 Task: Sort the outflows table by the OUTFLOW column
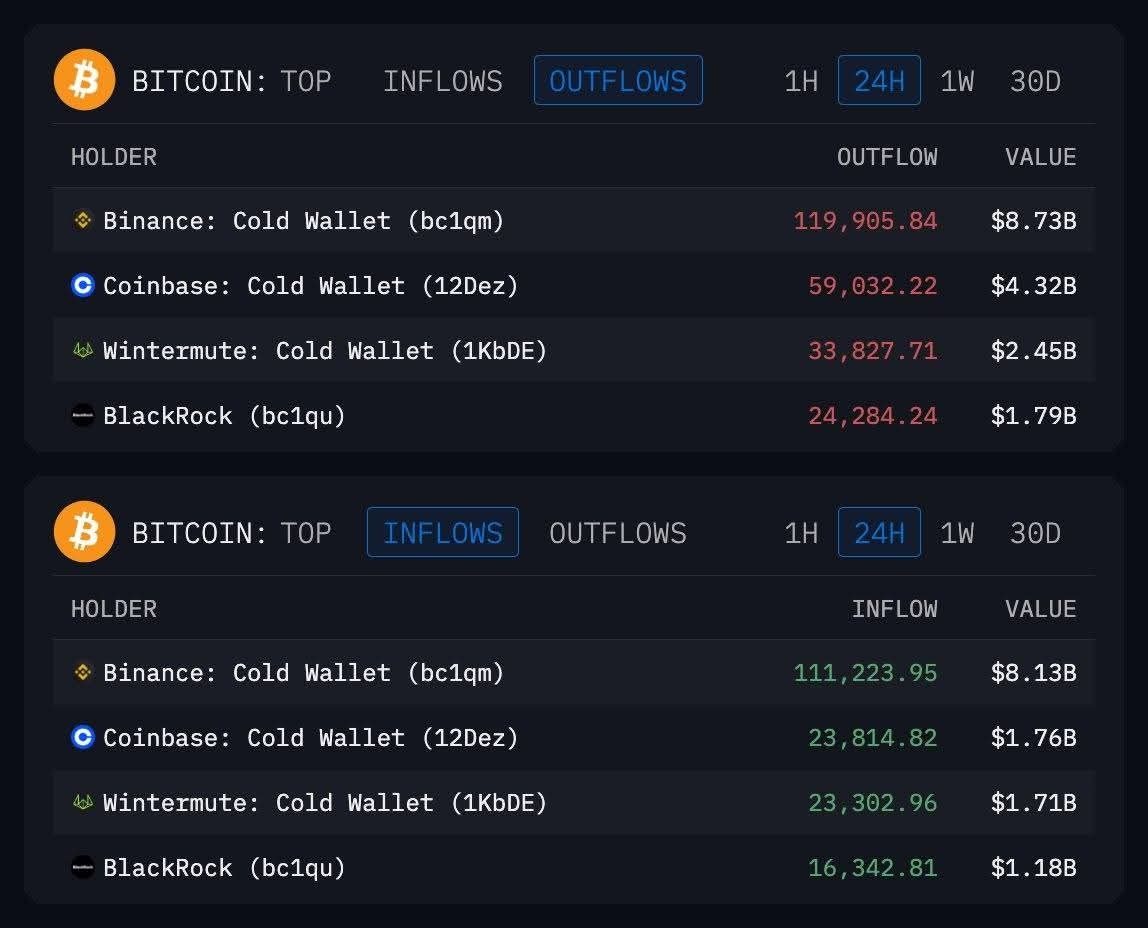(887, 157)
